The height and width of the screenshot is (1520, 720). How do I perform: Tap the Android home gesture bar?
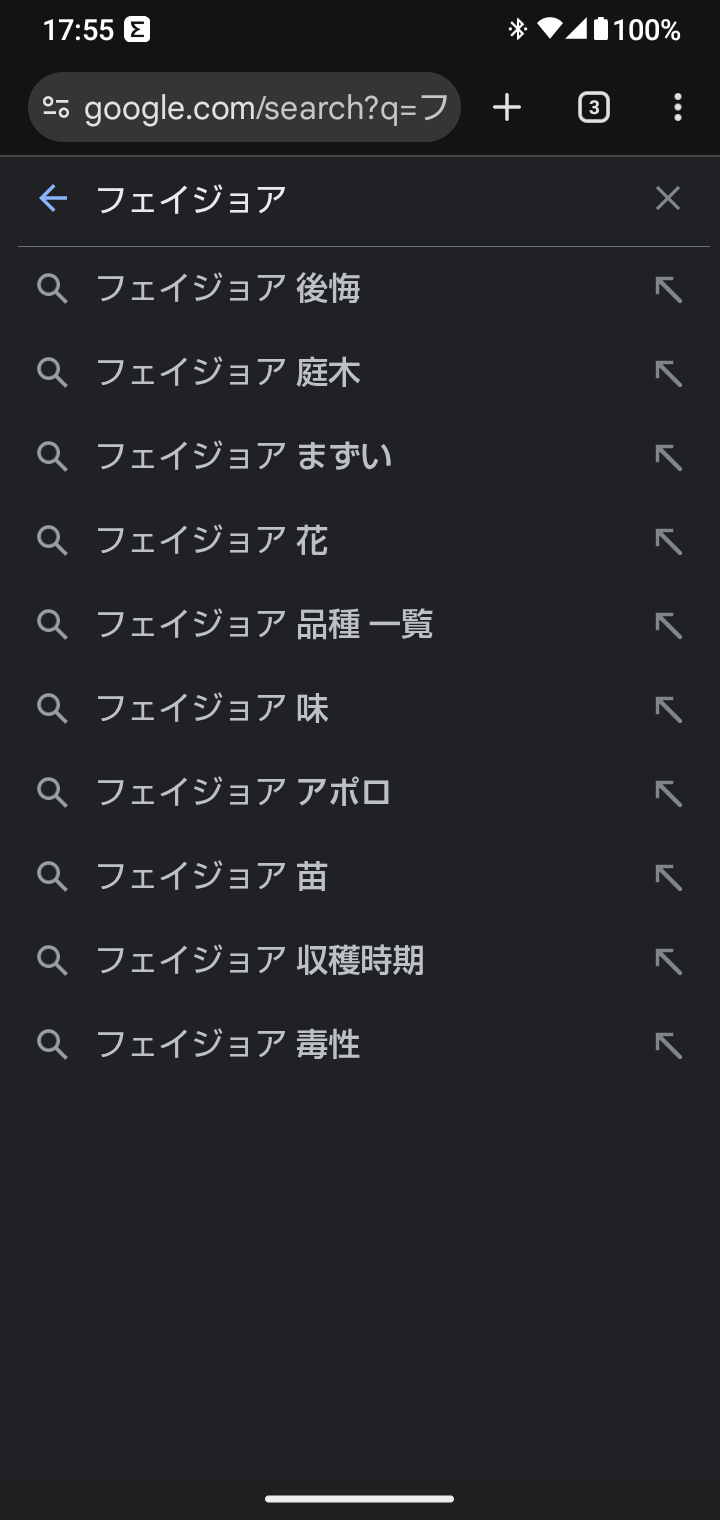[360, 1498]
